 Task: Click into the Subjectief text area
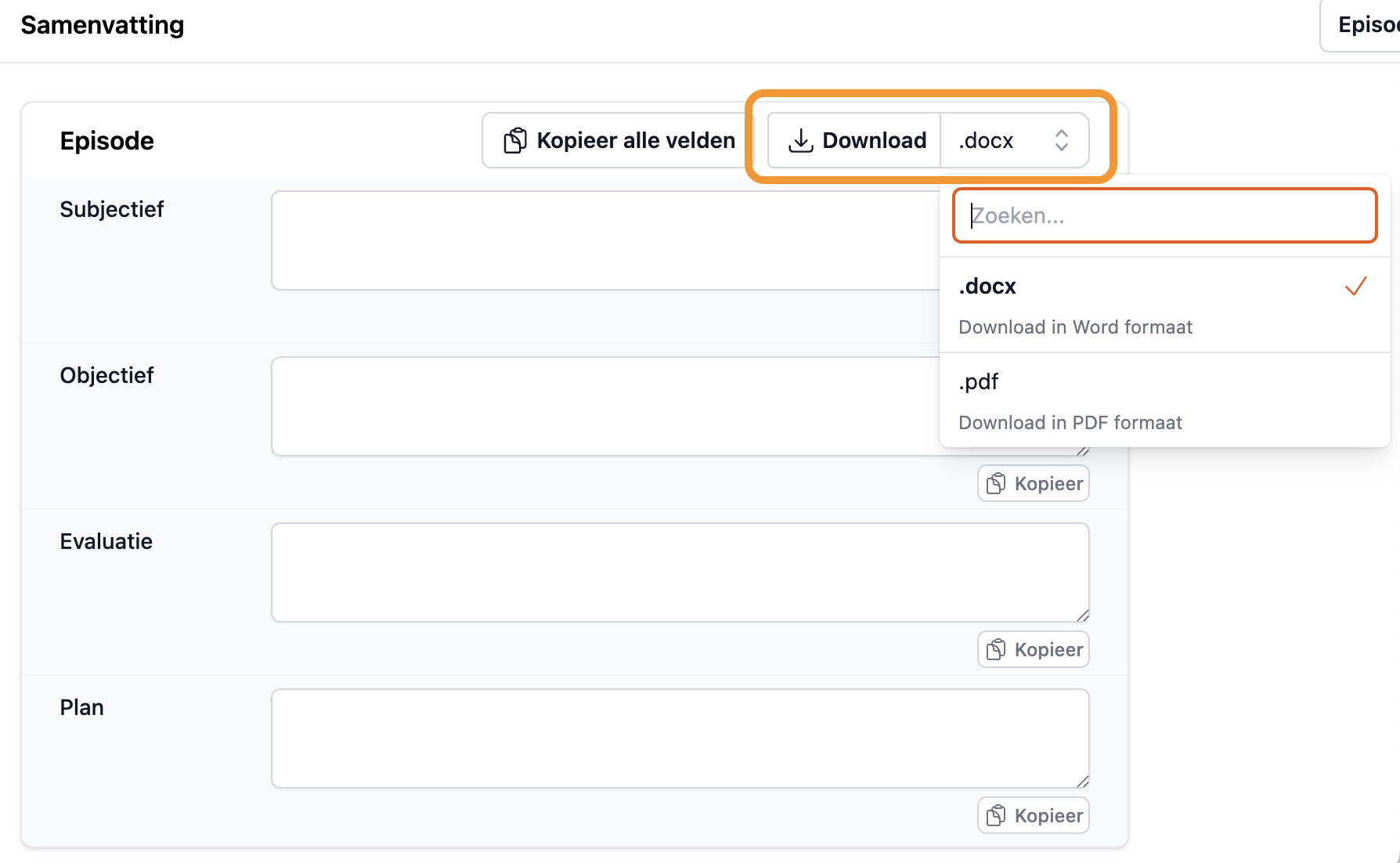(603, 240)
